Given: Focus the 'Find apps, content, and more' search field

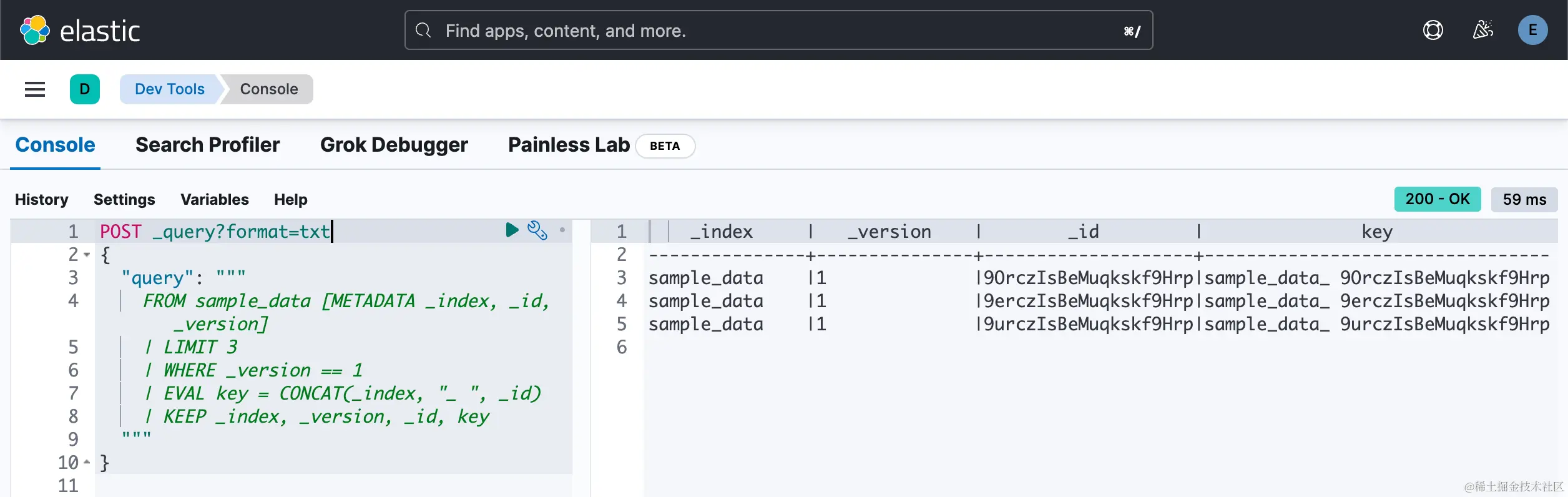Looking at the screenshot, I should 778,30.
